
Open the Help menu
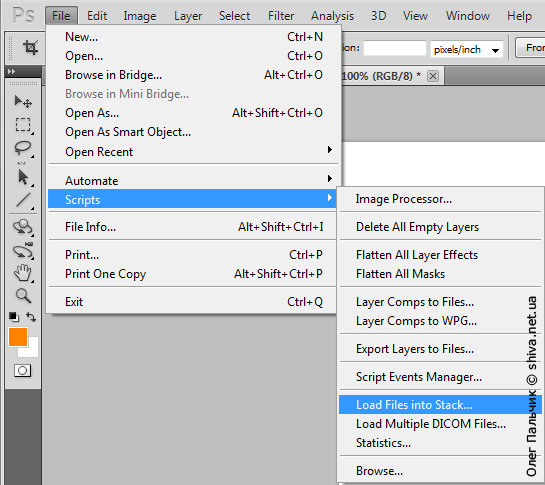519,16
